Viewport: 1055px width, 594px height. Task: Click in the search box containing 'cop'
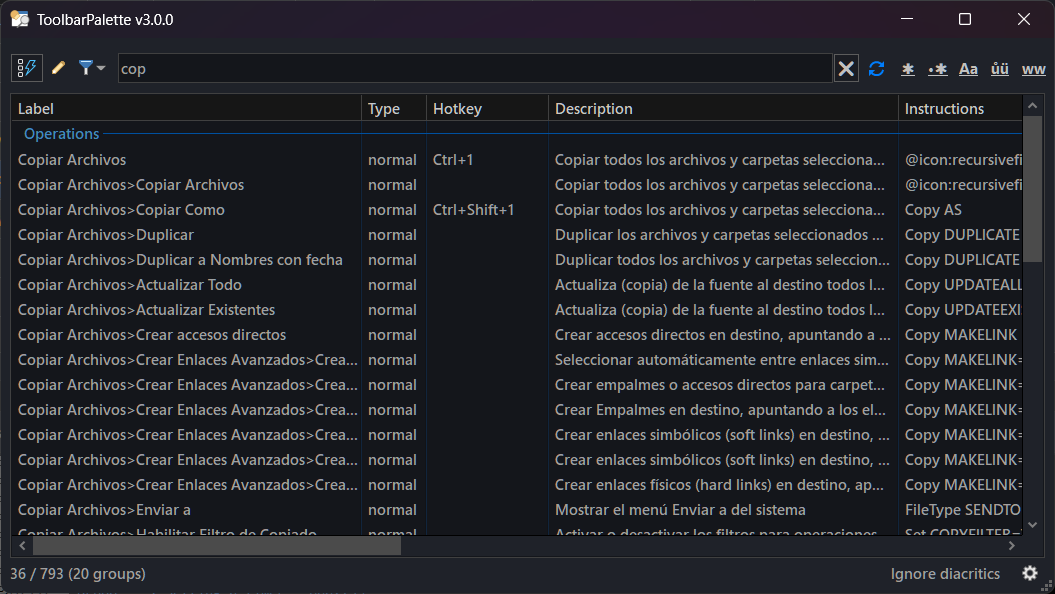coord(470,68)
